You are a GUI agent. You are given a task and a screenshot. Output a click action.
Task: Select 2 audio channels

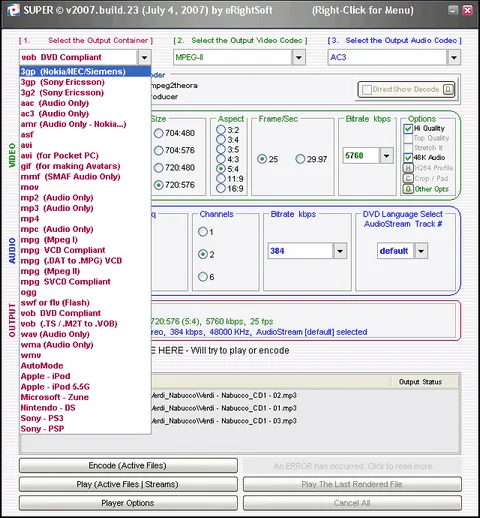click(203, 254)
